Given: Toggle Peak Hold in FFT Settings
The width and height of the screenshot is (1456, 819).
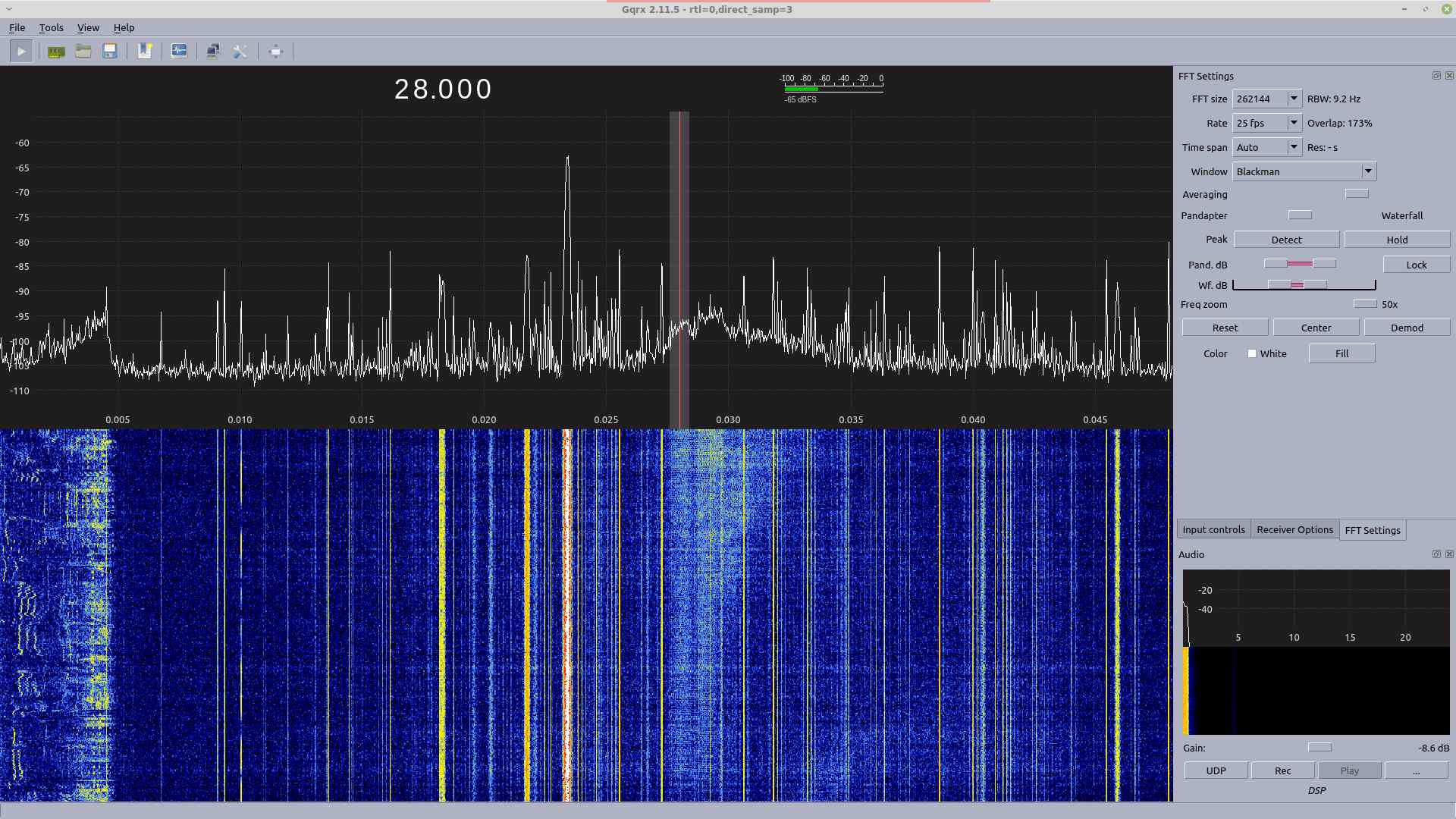Looking at the screenshot, I should coord(1396,240).
